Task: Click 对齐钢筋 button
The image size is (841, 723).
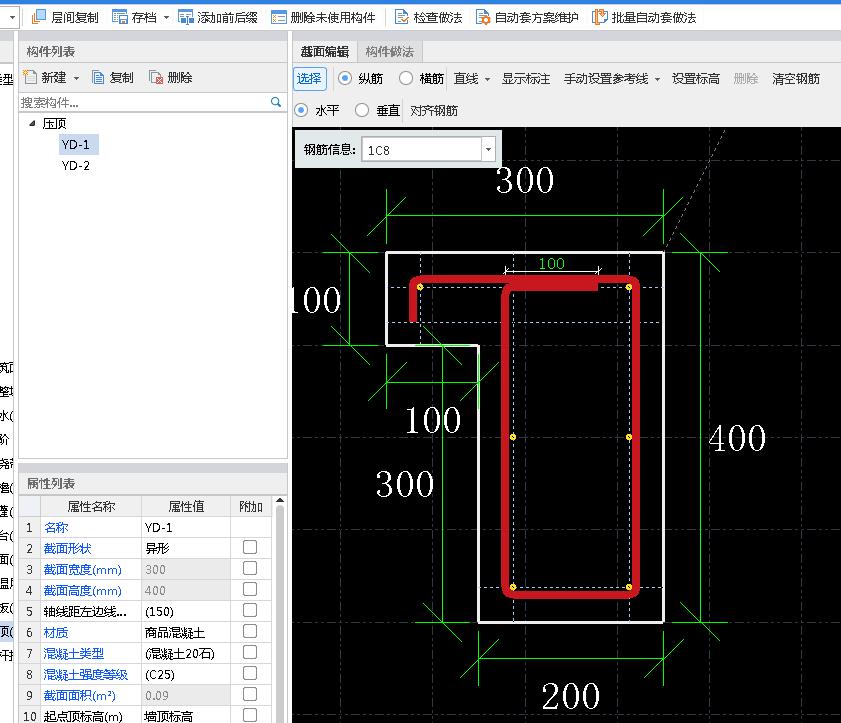Action: tap(434, 110)
